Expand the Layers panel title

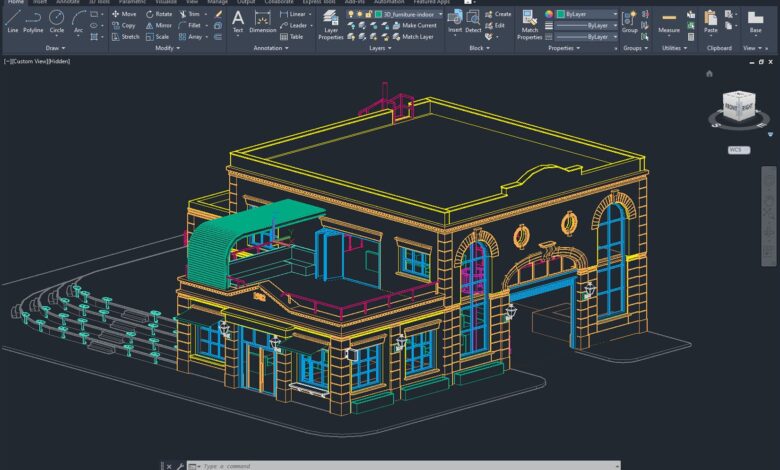tap(380, 48)
